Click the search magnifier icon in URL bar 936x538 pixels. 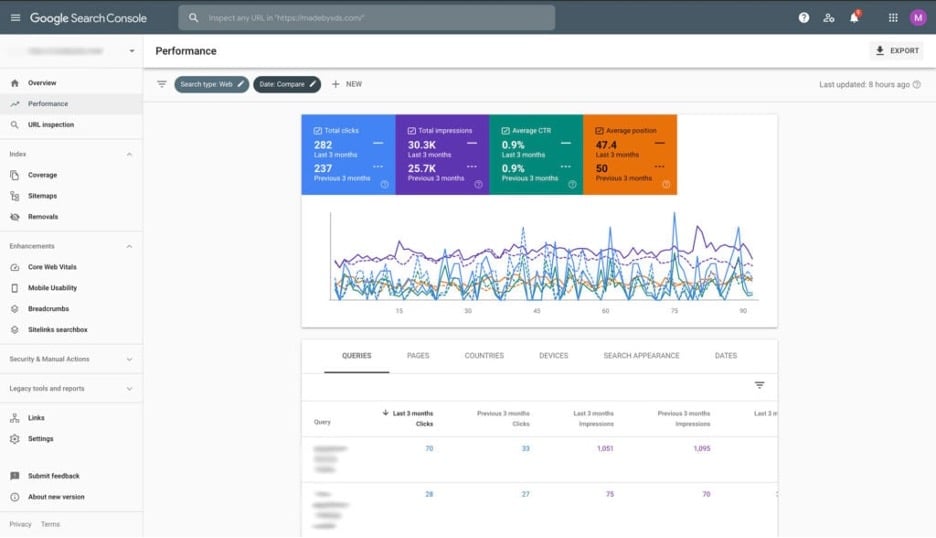pyautogui.click(x=193, y=18)
